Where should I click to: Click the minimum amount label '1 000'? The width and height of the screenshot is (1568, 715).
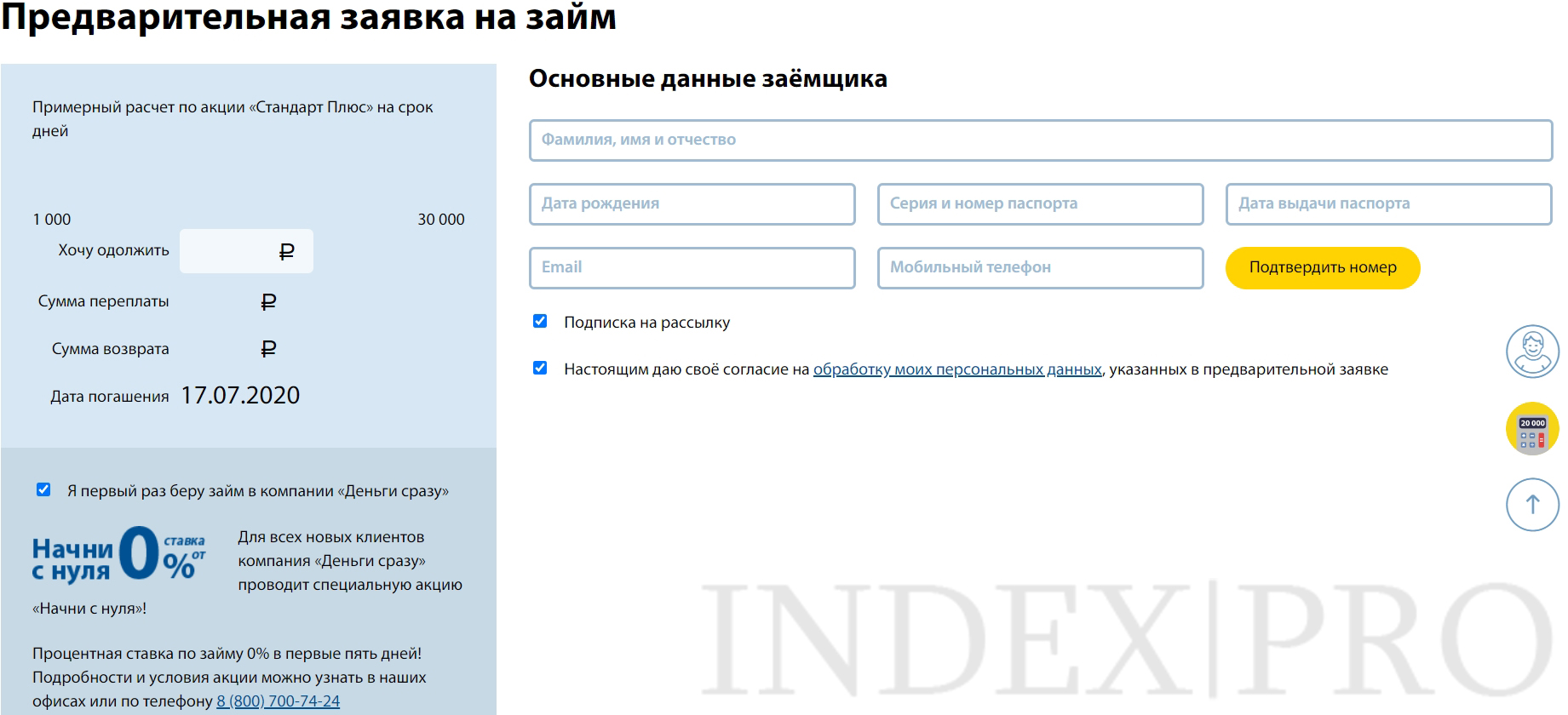click(52, 220)
